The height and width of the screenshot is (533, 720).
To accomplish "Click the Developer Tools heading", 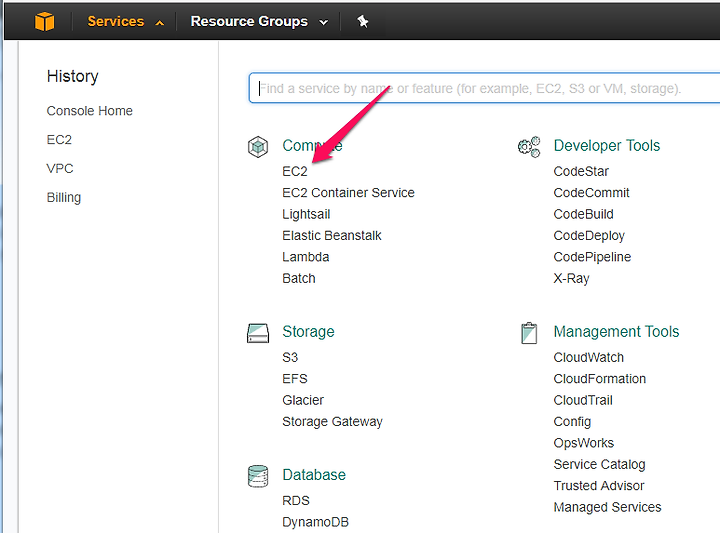I will [x=607, y=146].
